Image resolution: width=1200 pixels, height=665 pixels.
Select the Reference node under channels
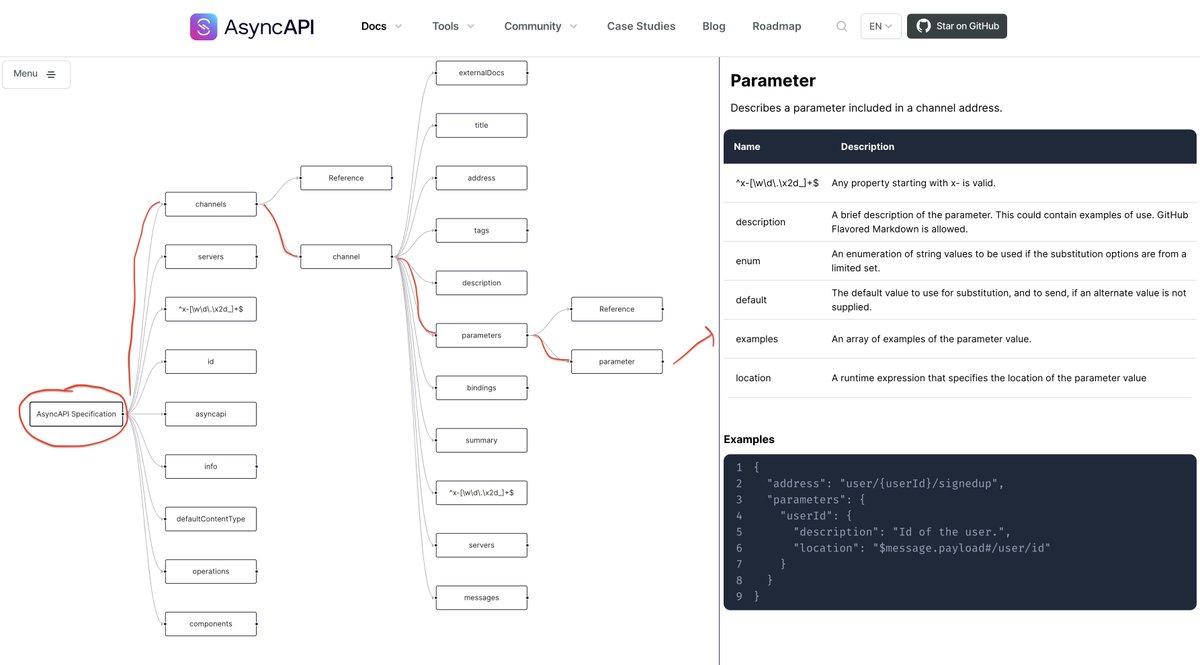pos(346,178)
